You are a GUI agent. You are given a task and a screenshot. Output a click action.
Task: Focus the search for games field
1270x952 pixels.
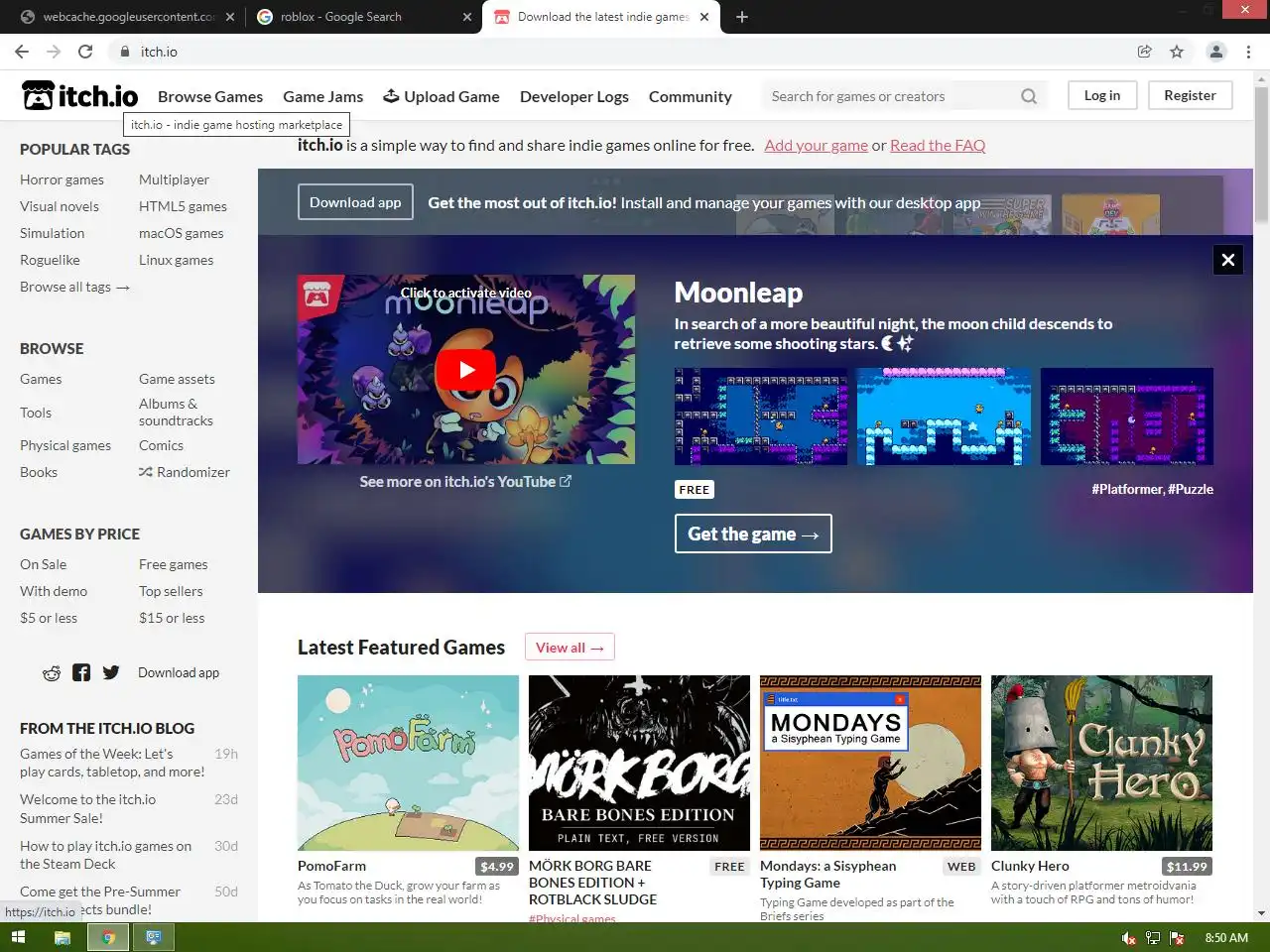point(893,96)
